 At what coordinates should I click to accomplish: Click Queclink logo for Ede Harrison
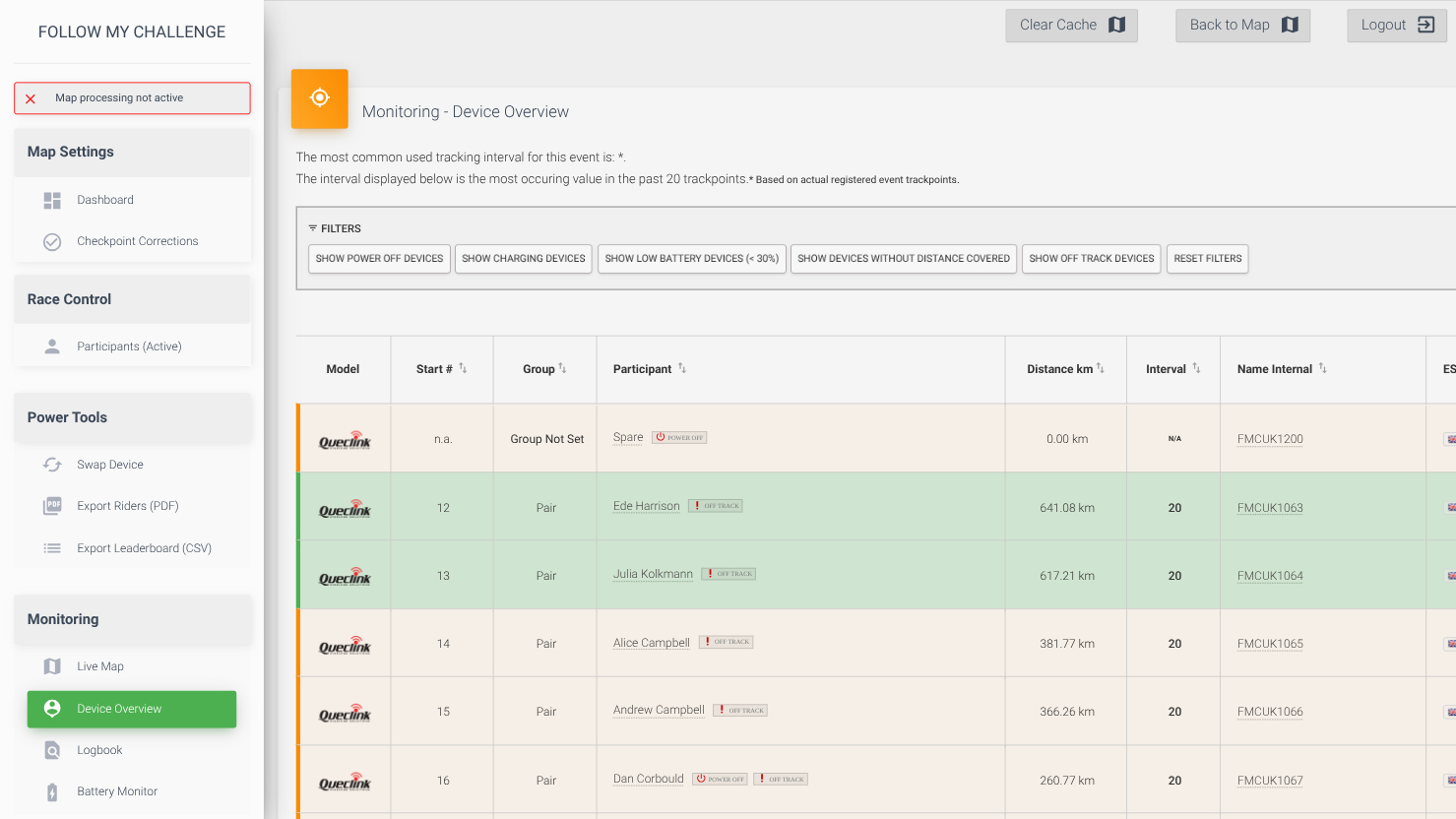click(345, 509)
